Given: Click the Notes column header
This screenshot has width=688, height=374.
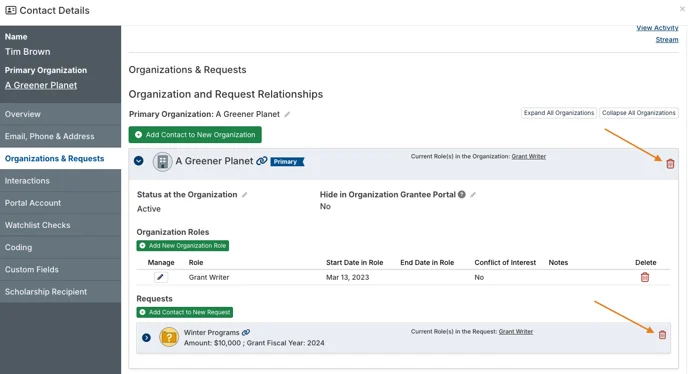Looking at the screenshot, I should coord(558,263).
